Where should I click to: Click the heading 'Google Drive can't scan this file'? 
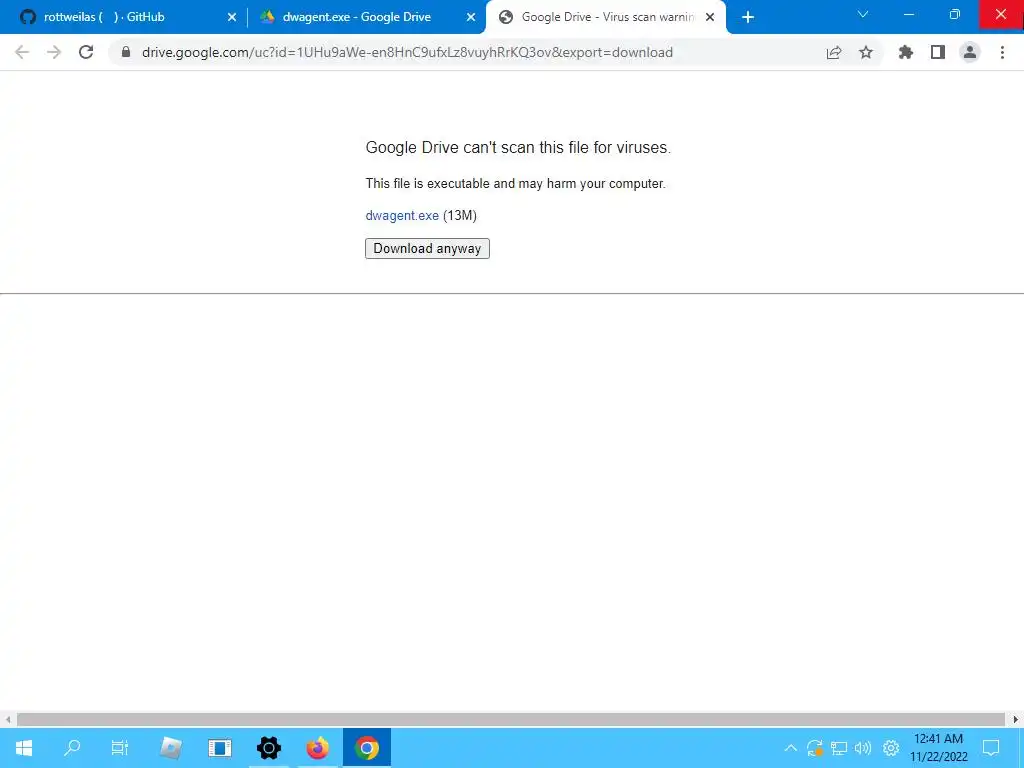click(x=518, y=148)
